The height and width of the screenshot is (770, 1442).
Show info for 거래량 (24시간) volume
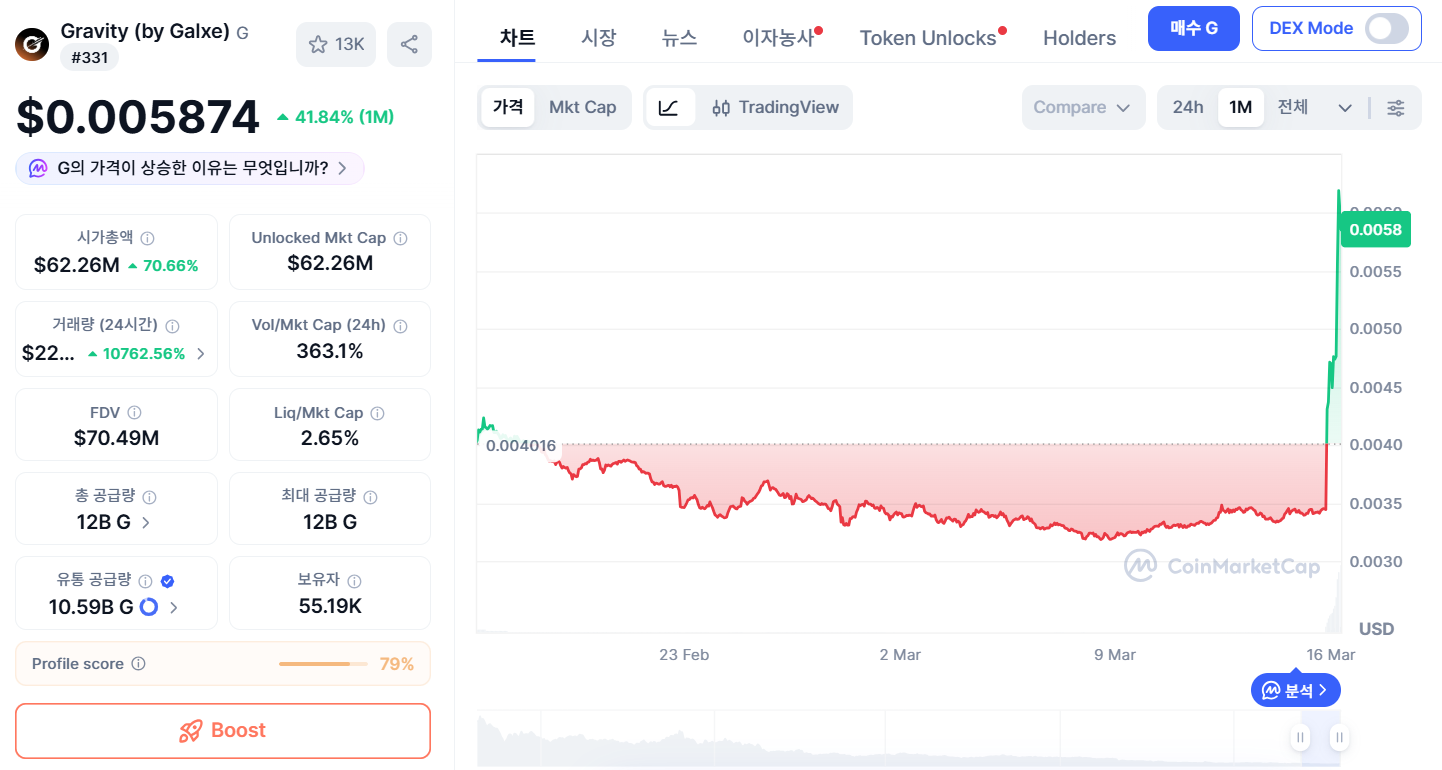tap(172, 326)
